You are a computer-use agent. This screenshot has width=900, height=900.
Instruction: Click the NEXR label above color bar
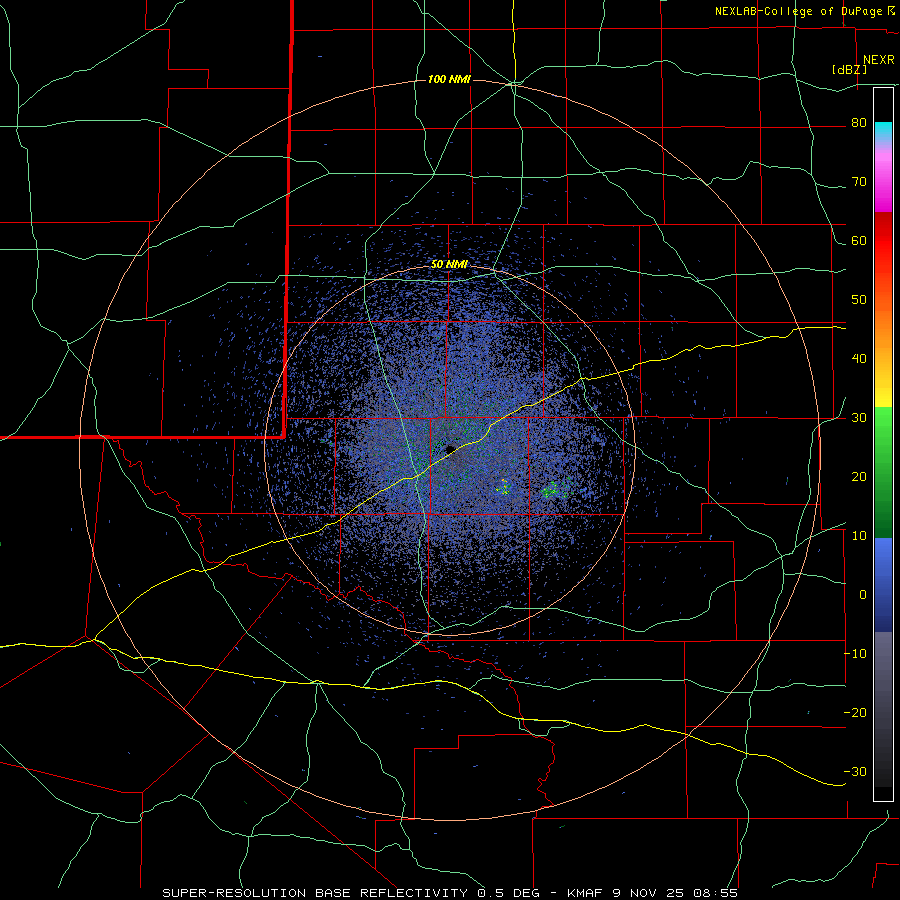(879, 60)
